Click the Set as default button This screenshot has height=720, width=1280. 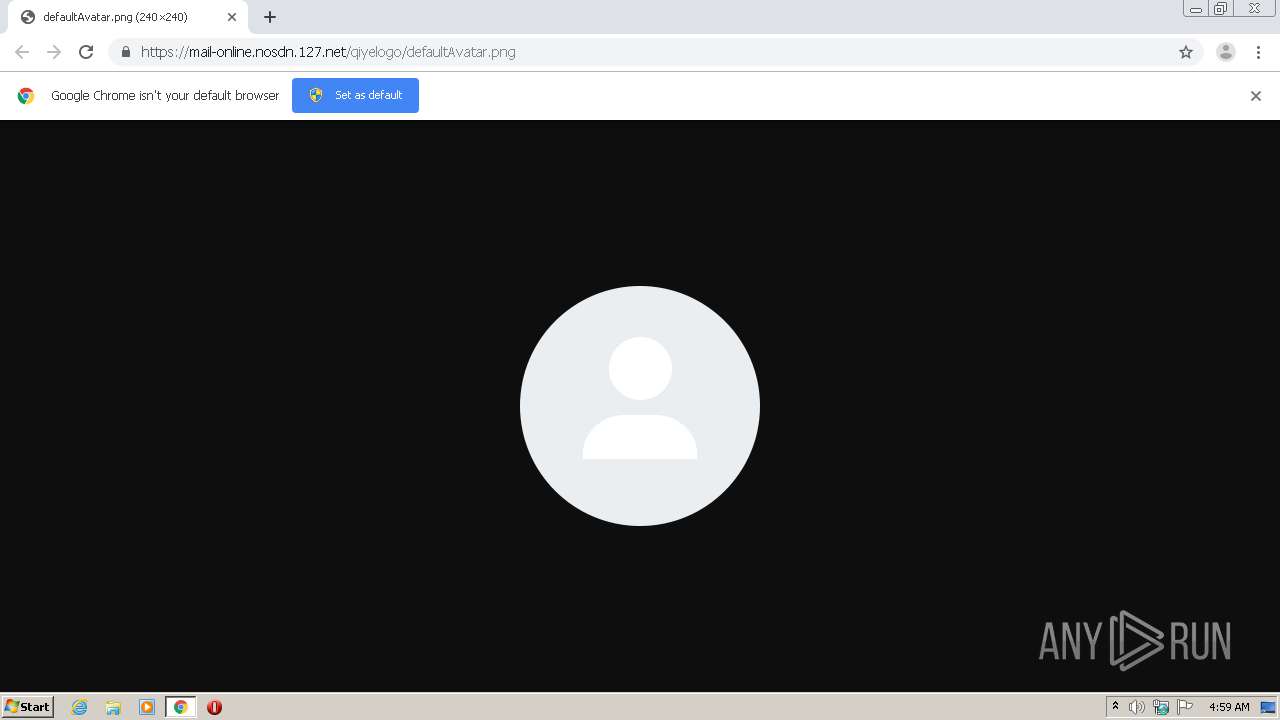355,95
